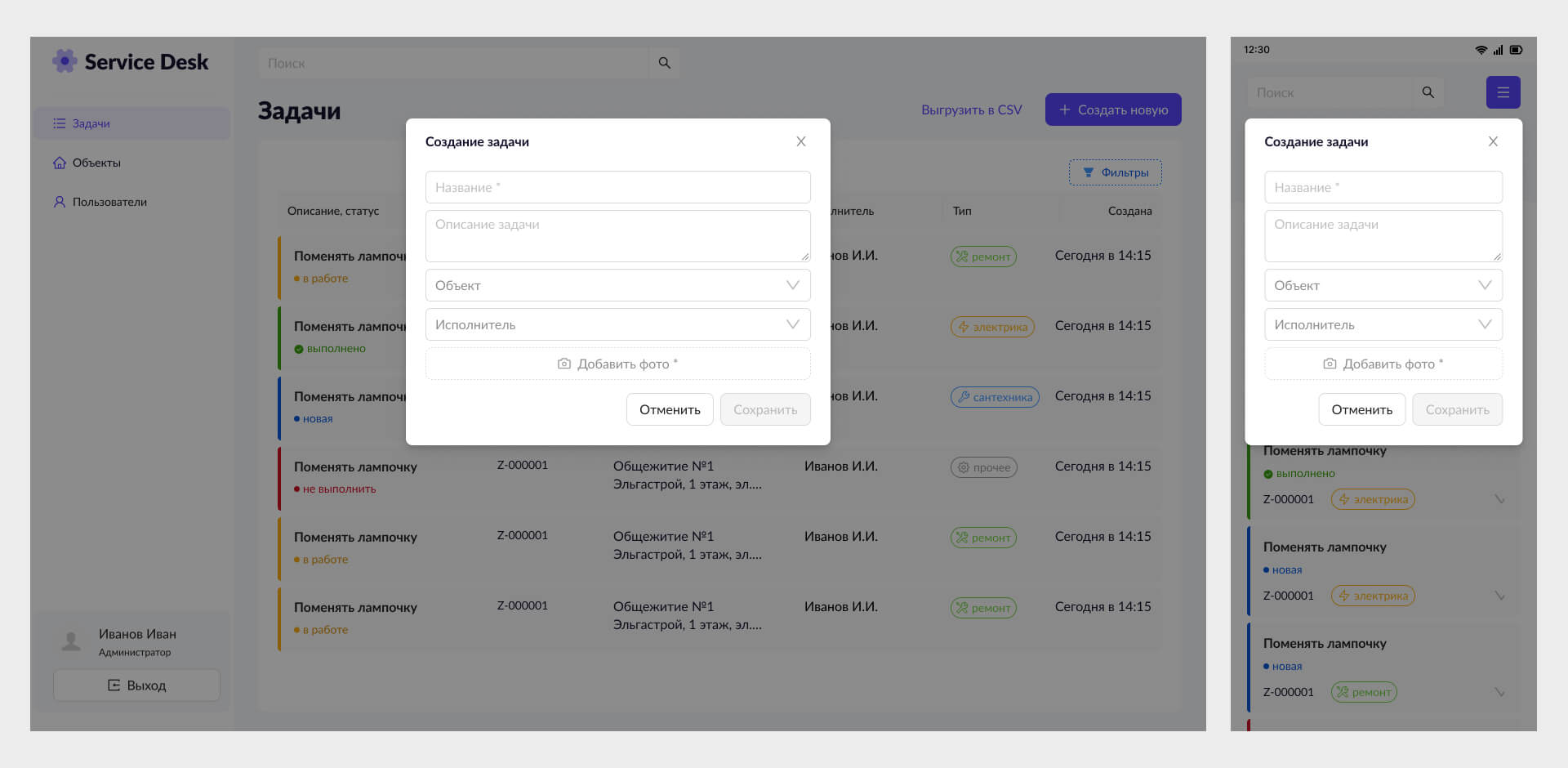1568x768 pixels.
Task: Click the Wi-Fi icon in mobile status bar
Action: point(1481,50)
